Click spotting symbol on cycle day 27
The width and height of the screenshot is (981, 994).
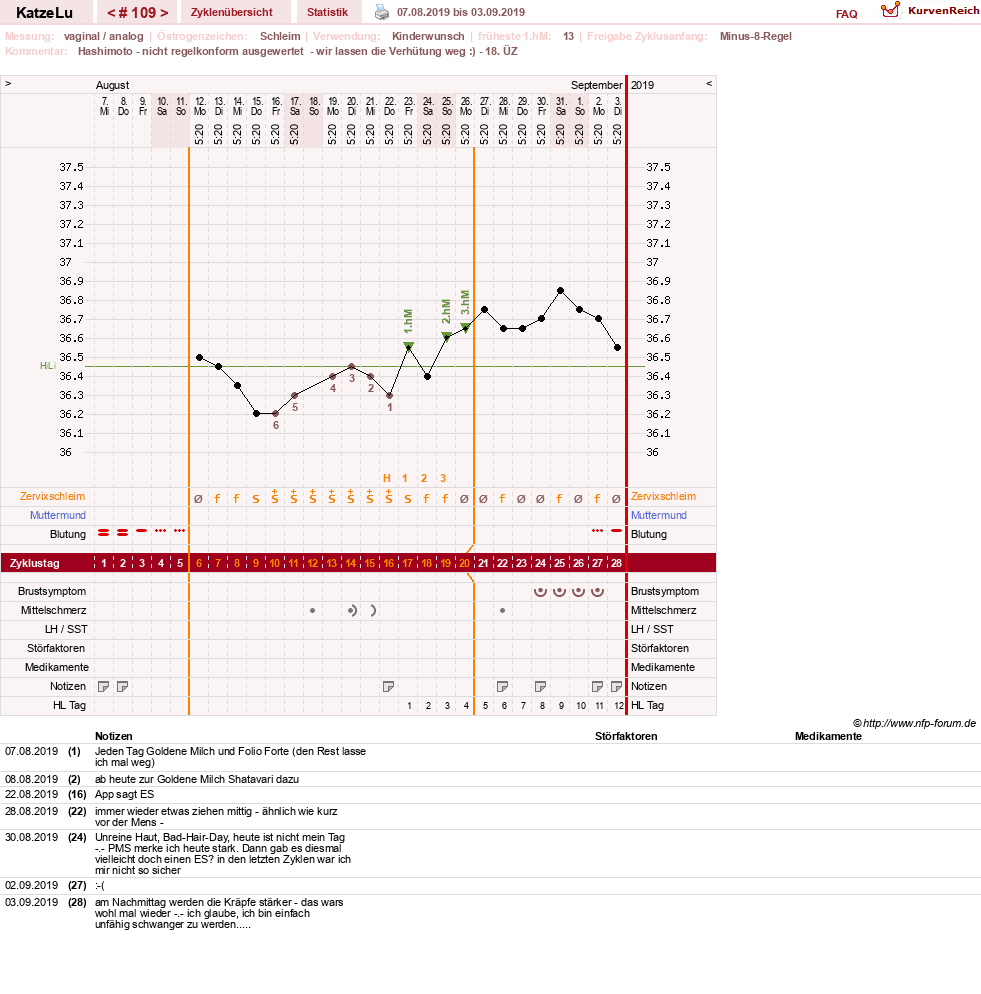coord(597,531)
